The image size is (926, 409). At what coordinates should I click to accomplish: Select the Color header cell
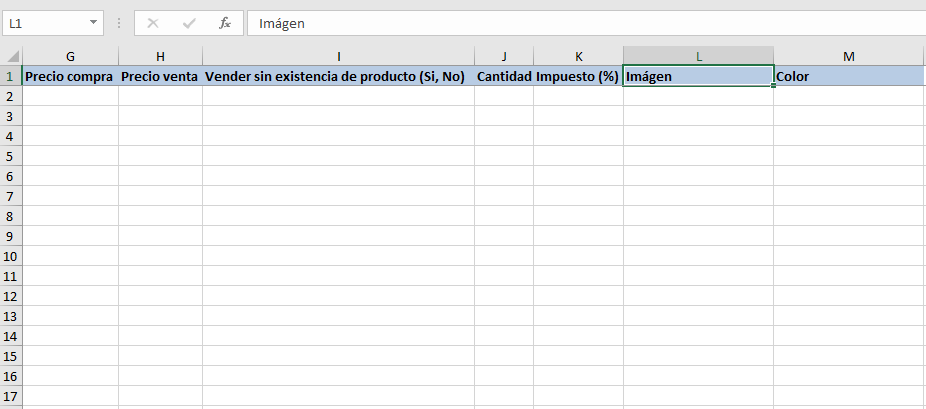point(848,76)
